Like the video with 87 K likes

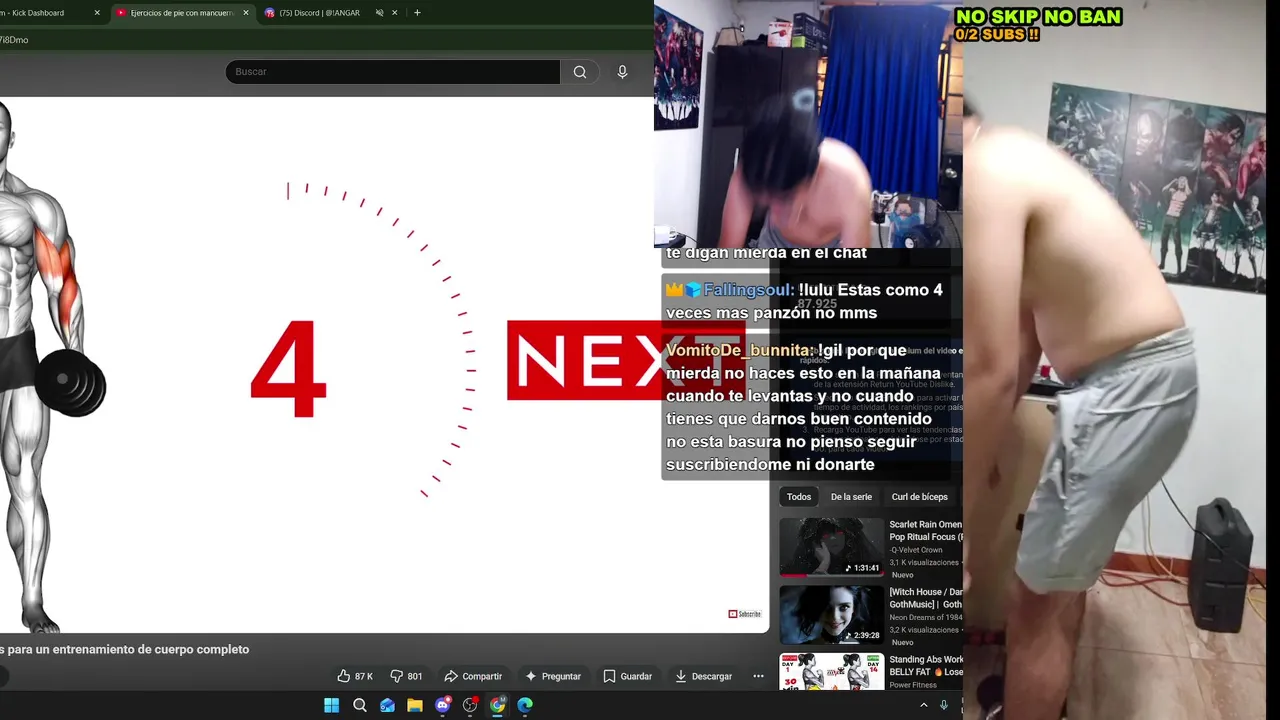click(x=355, y=676)
